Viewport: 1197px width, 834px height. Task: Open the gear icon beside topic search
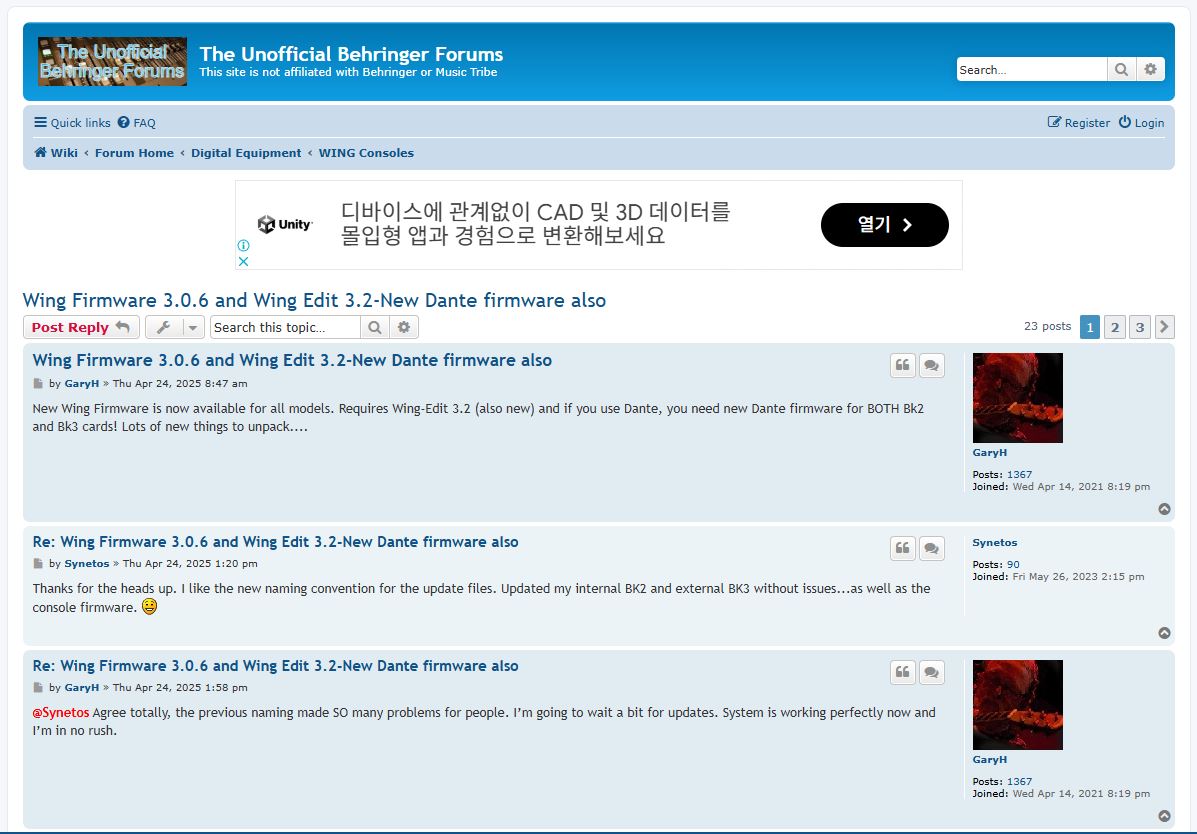tap(403, 327)
